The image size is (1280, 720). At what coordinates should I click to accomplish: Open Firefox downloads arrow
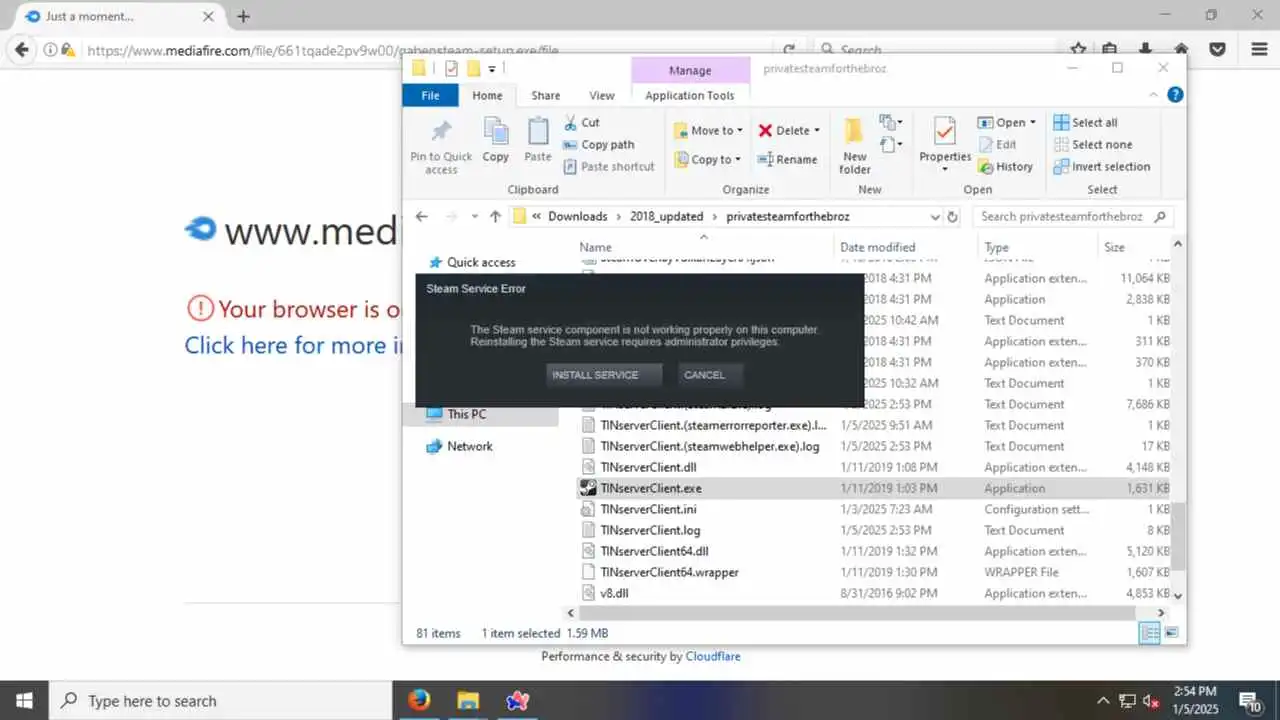click(1147, 49)
